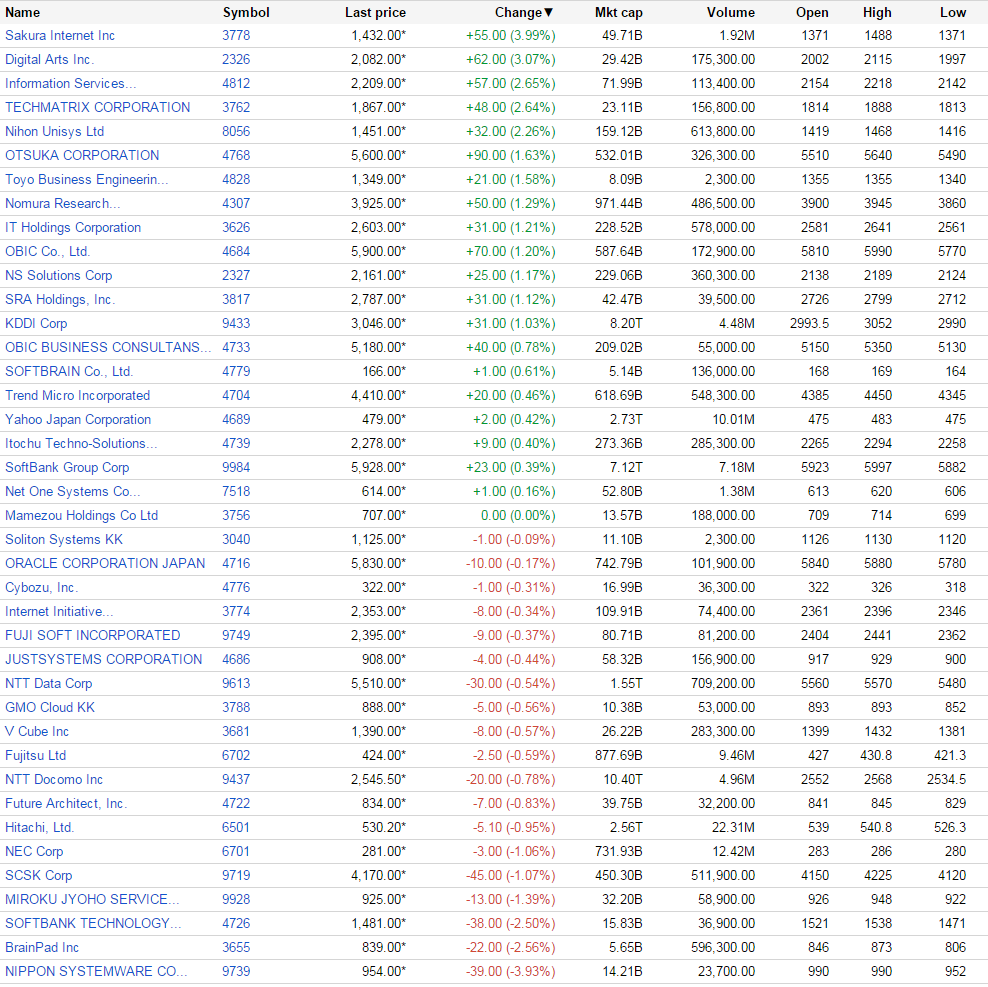Image resolution: width=988 pixels, height=987 pixels.
Task: Open FUJI SOFT INCORPORATED link
Action: [x=93, y=635]
